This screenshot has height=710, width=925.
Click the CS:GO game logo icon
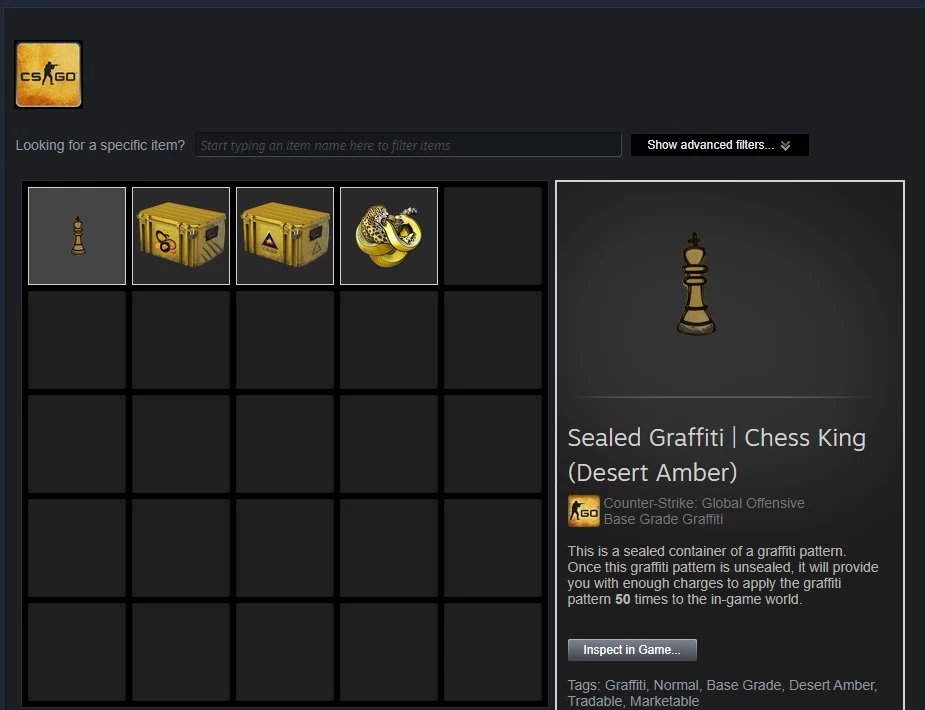48,74
